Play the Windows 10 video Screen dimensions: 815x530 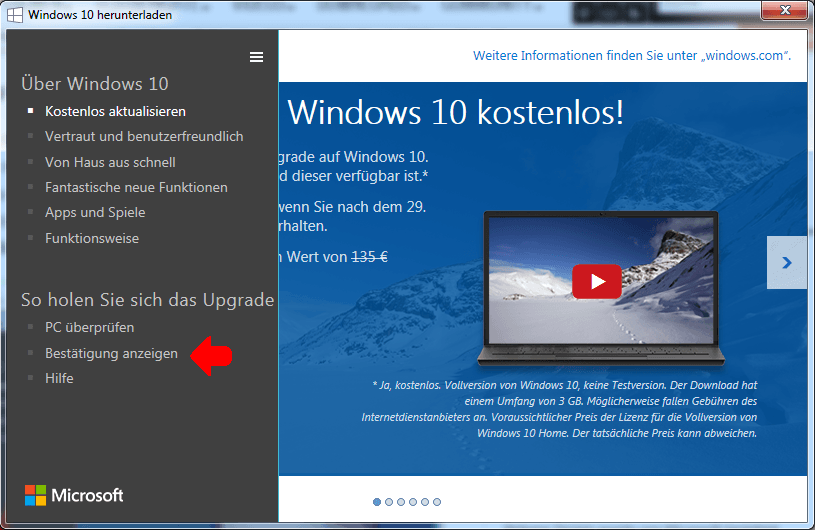(x=596, y=281)
